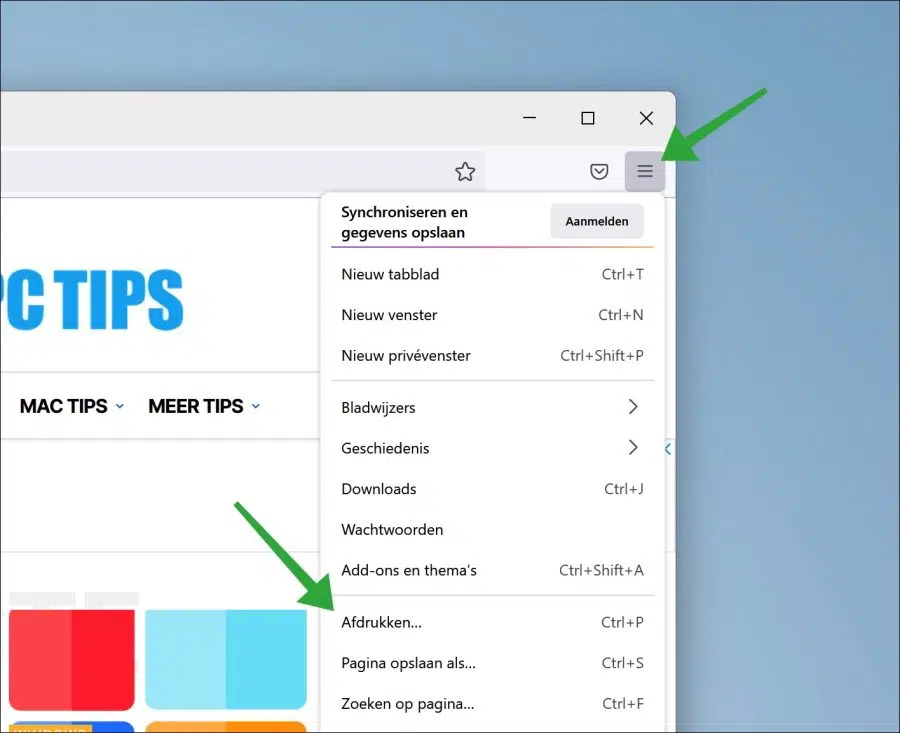Minimize the Firefox window
Image resolution: width=900 pixels, height=733 pixels.
[529, 118]
